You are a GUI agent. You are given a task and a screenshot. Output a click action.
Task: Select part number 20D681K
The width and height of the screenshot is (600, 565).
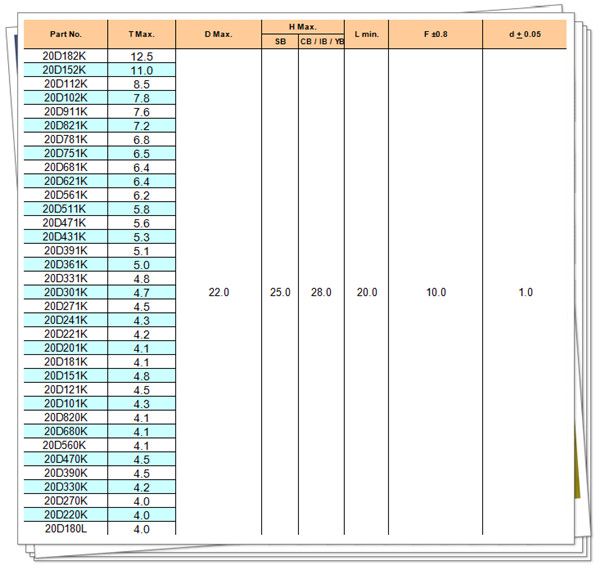tap(66, 167)
